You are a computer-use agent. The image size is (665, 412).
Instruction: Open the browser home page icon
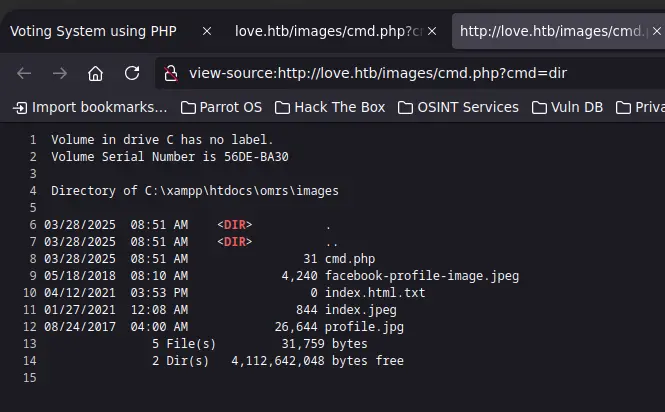pos(96,74)
